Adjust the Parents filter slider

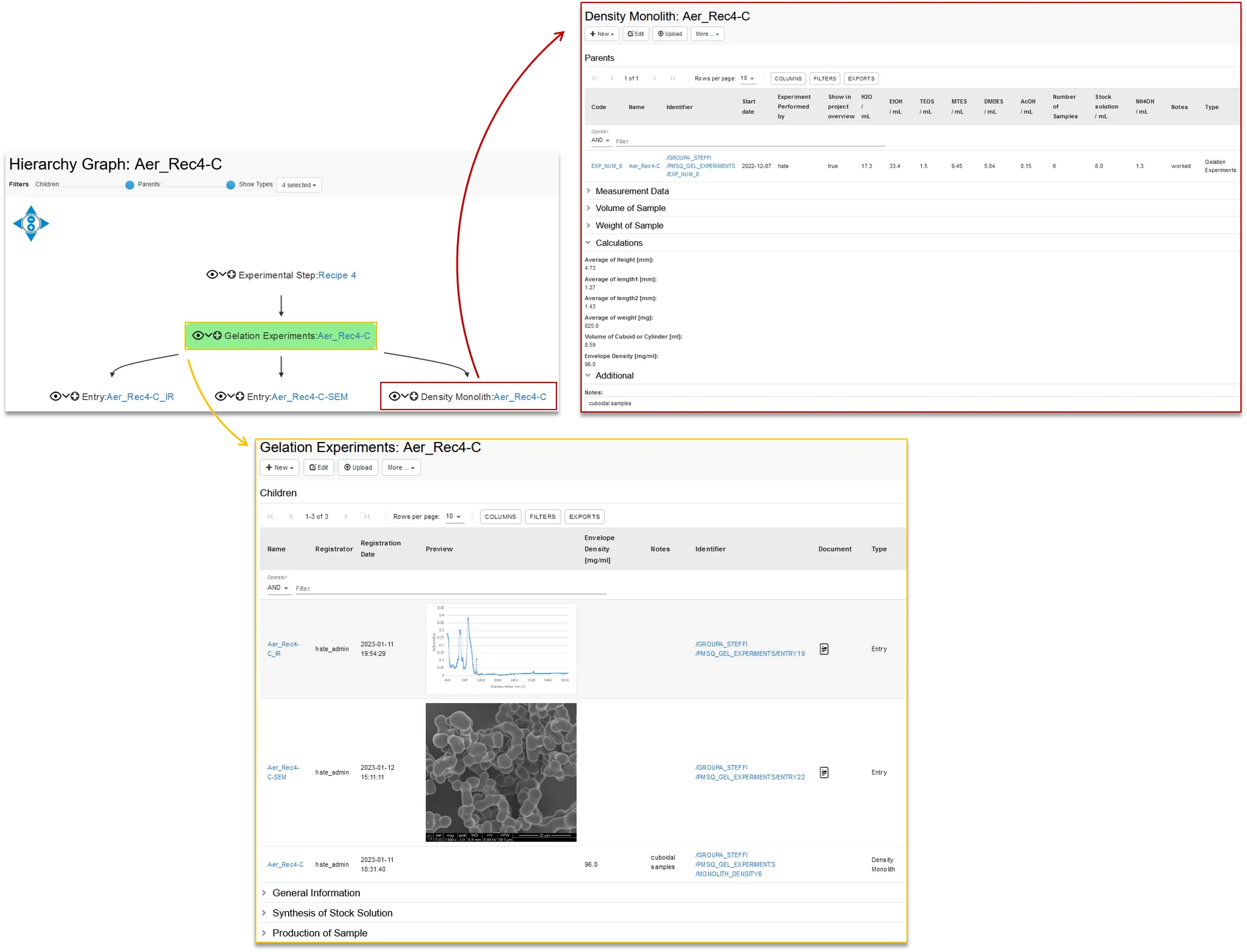230,185
